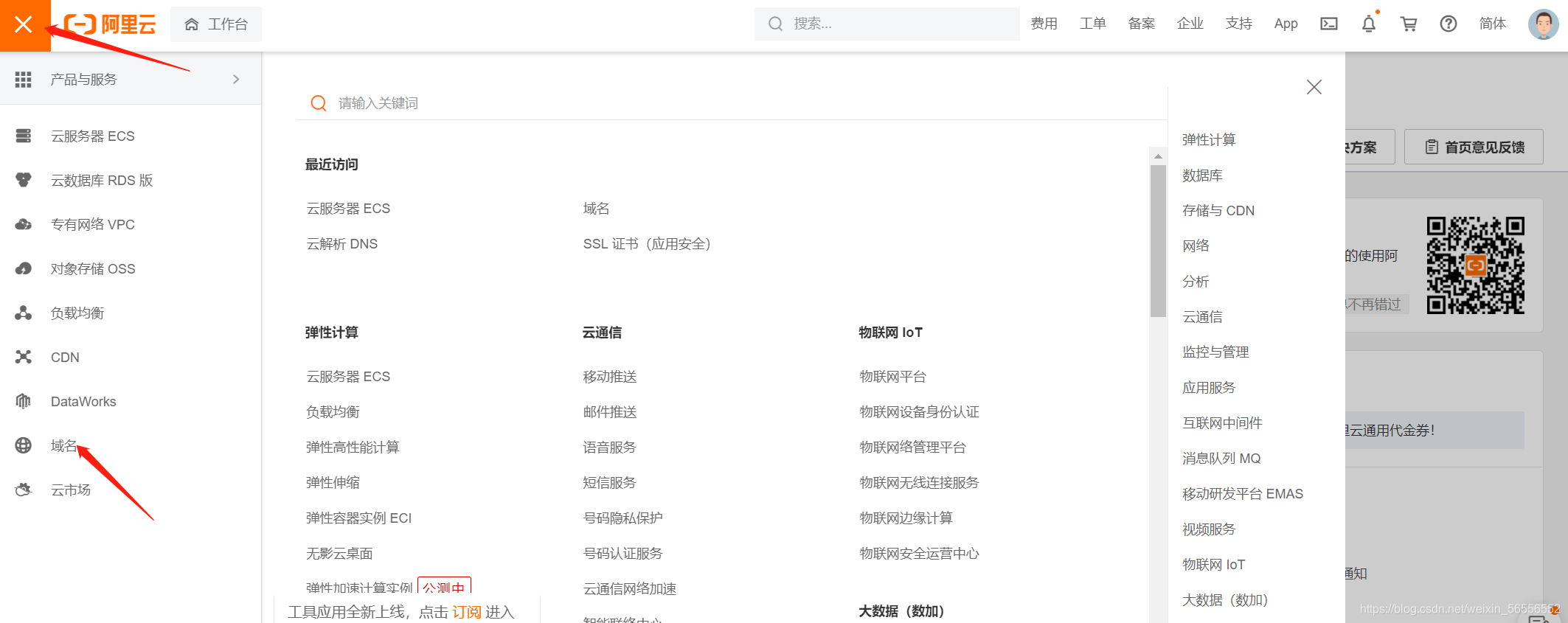Click the product list scrollbar thumb
The height and width of the screenshot is (623, 1568).
pyautogui.click(x=1158, y=241)
